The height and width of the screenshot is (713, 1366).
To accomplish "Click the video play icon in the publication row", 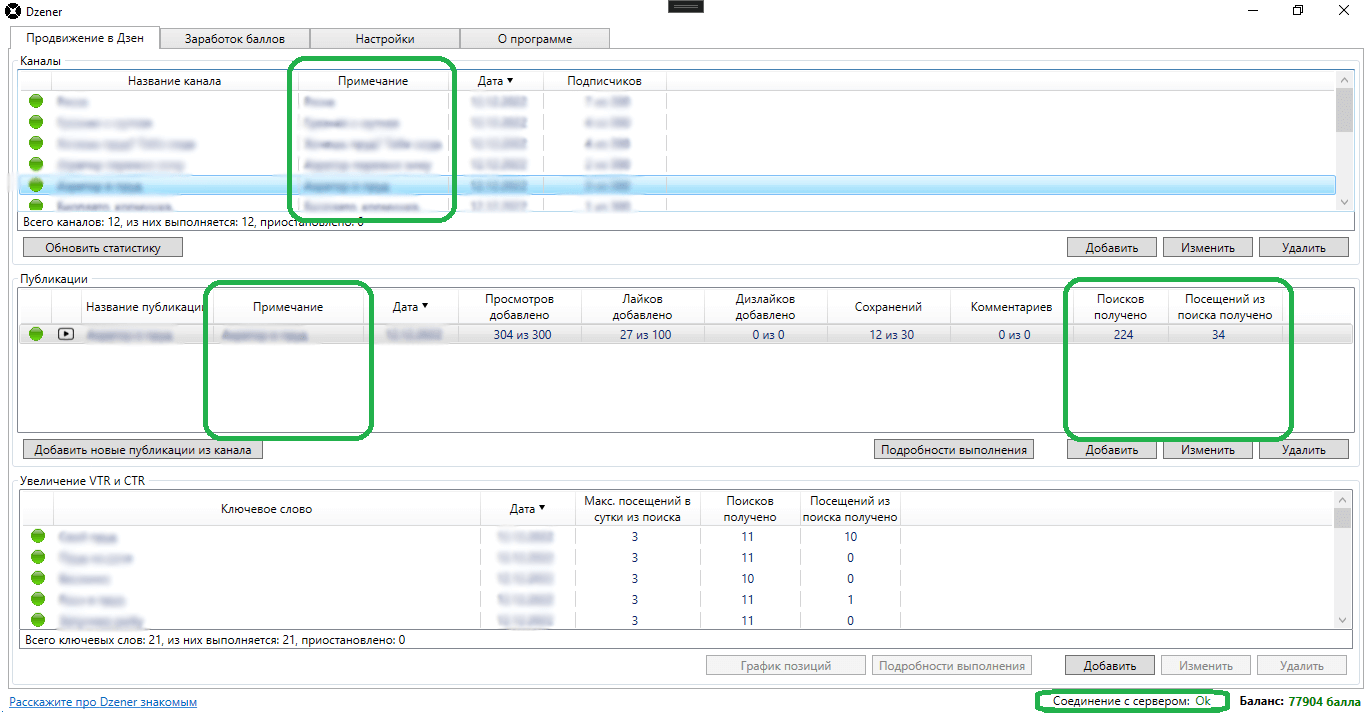I will point(66,335).
